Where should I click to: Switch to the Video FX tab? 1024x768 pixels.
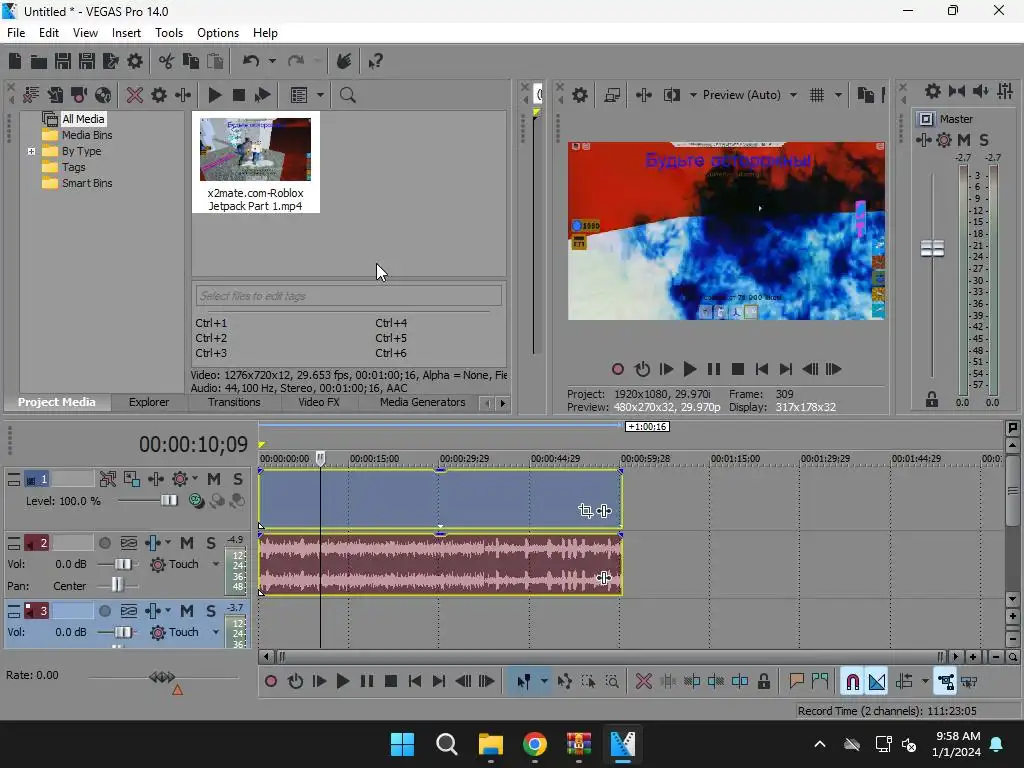[x=319, y=402]
